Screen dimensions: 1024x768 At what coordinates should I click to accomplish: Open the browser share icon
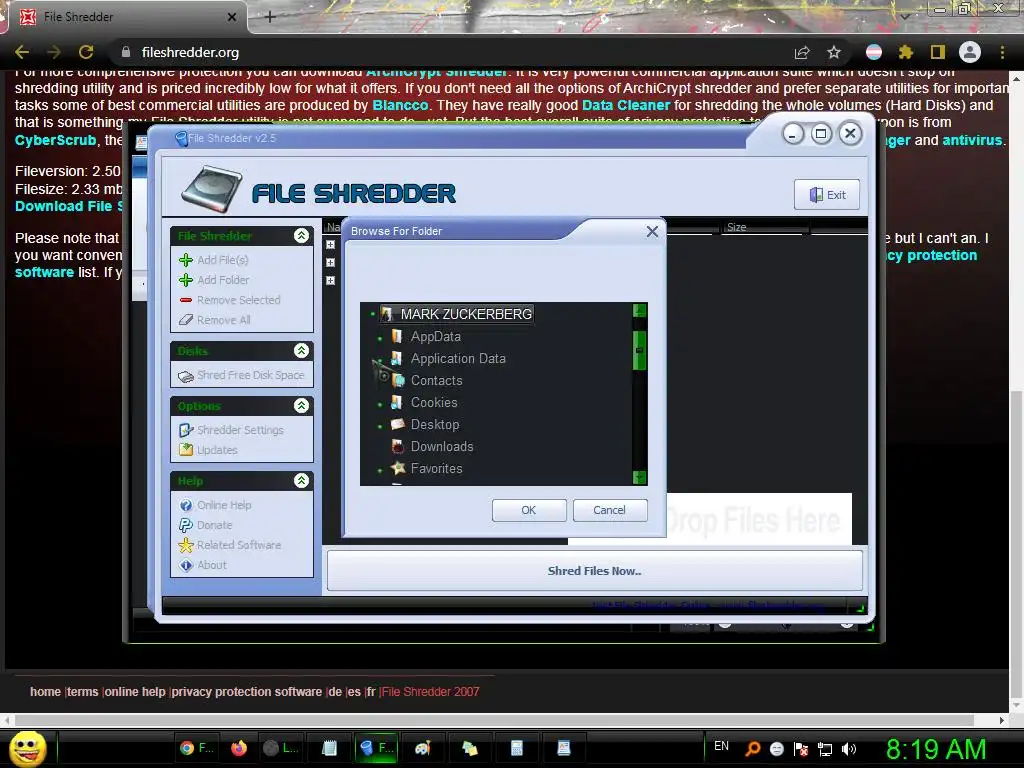coord(802,52)
